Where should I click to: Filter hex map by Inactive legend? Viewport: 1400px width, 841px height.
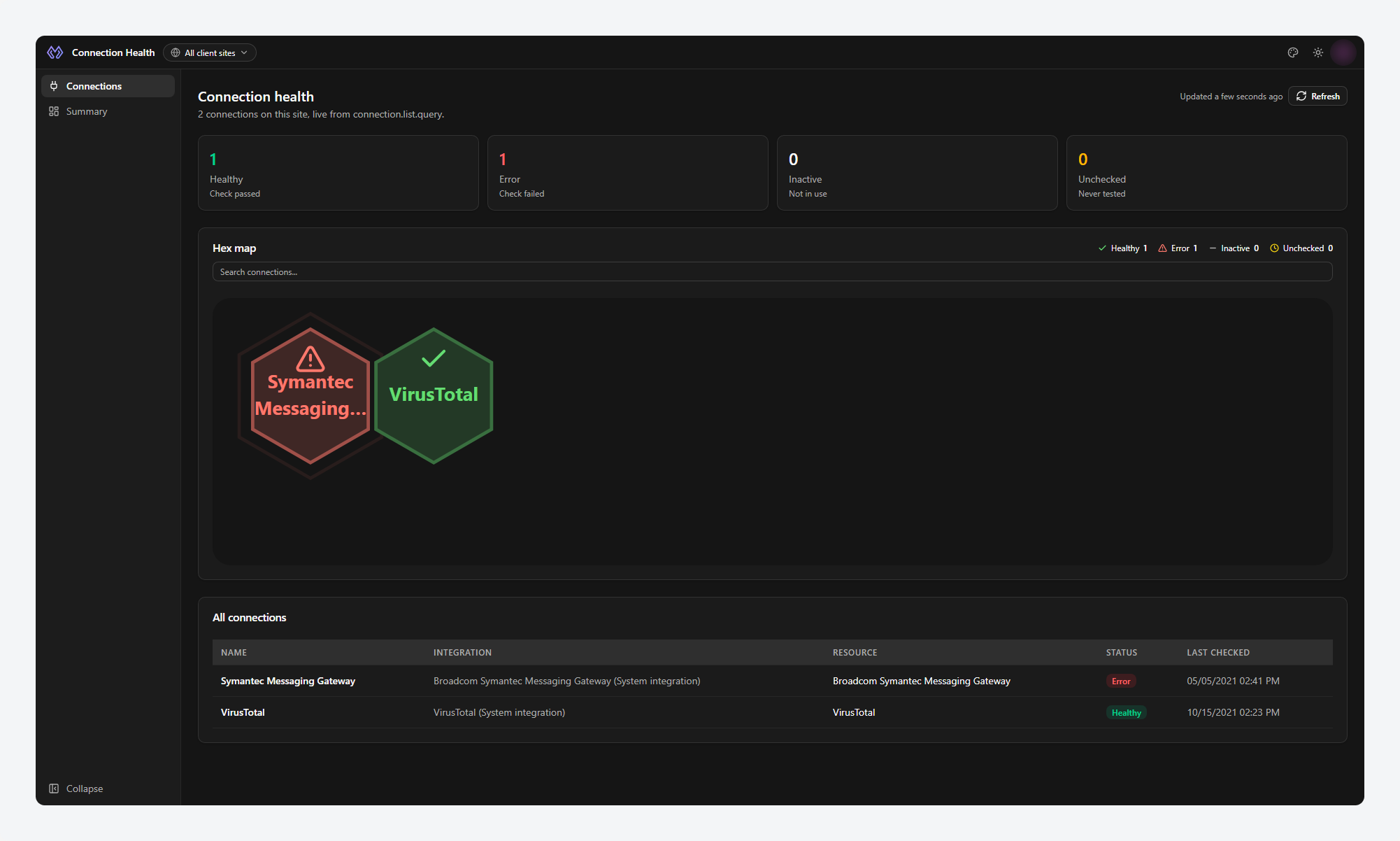tap(1234, 248)
